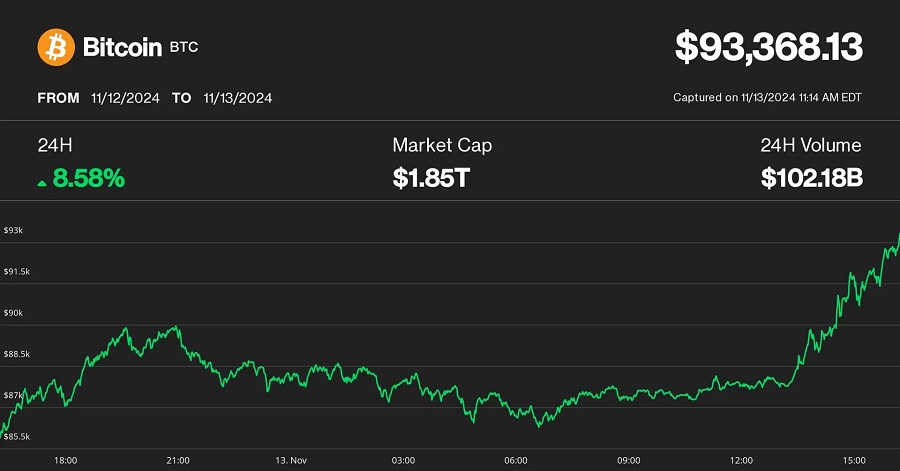900x471 pixels.
Task: Click the $85.5k y-axis label
Action: click(17, 437)
